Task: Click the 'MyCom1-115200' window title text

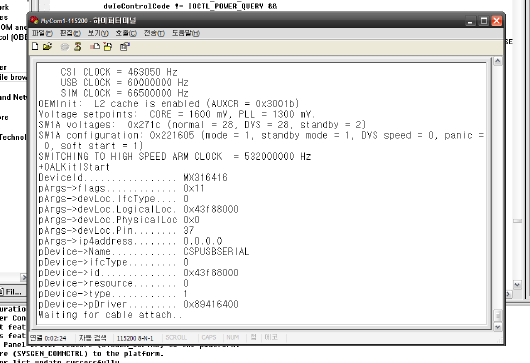Action: click(64, 21)
